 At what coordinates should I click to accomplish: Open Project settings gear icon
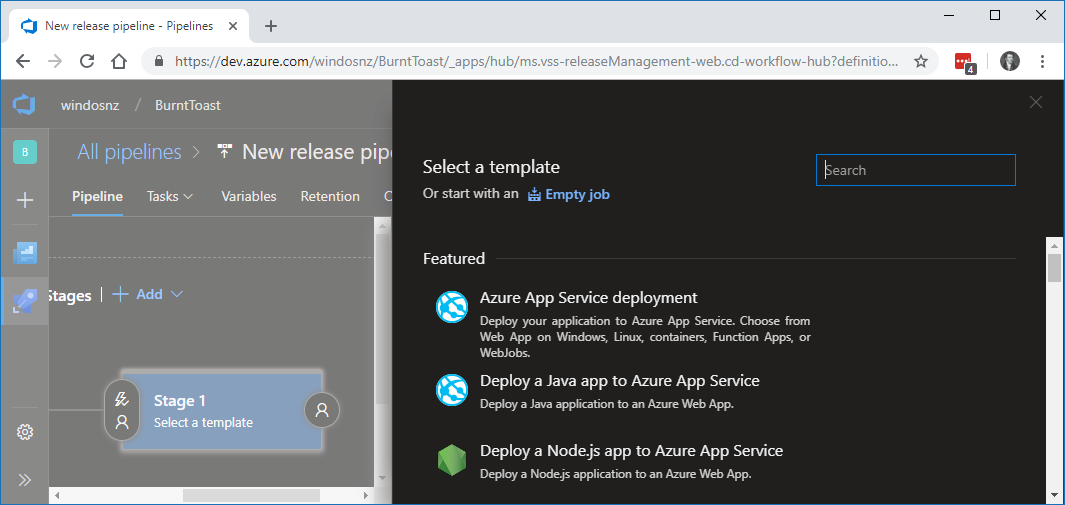pos(24,432)
